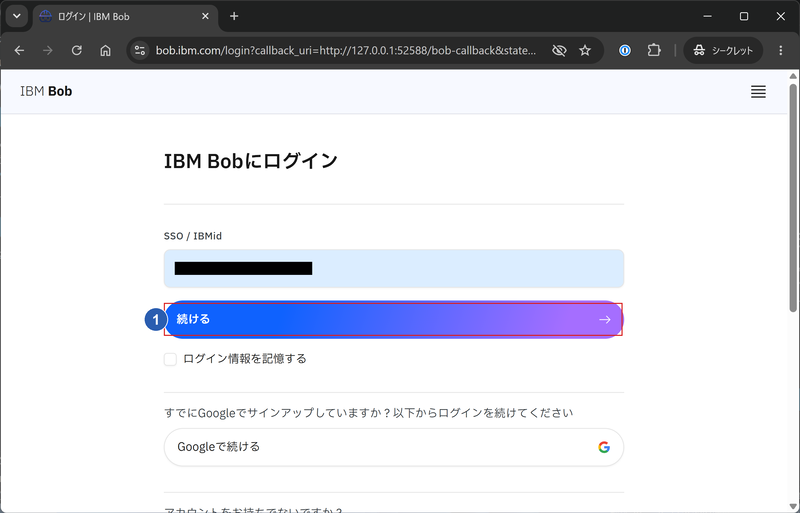
Task: Click the third-party cookies eye-slash icon
Action: [x=559, y=51]
